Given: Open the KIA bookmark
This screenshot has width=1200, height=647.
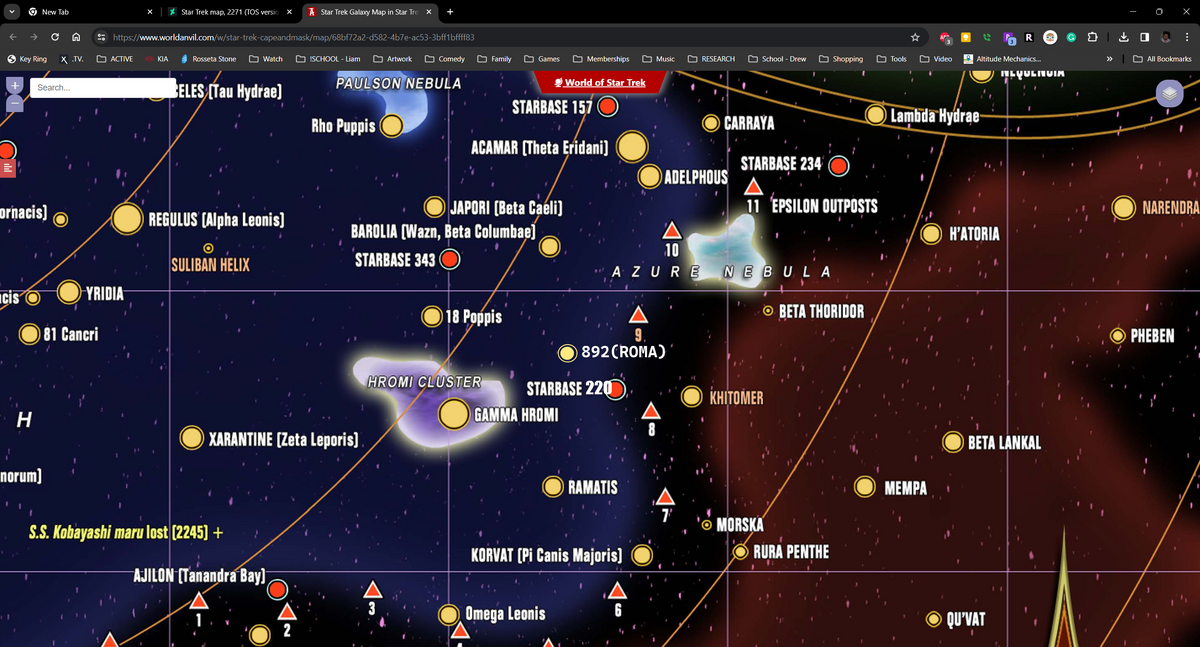Looking at the screenshot, I should coord(156,59).
